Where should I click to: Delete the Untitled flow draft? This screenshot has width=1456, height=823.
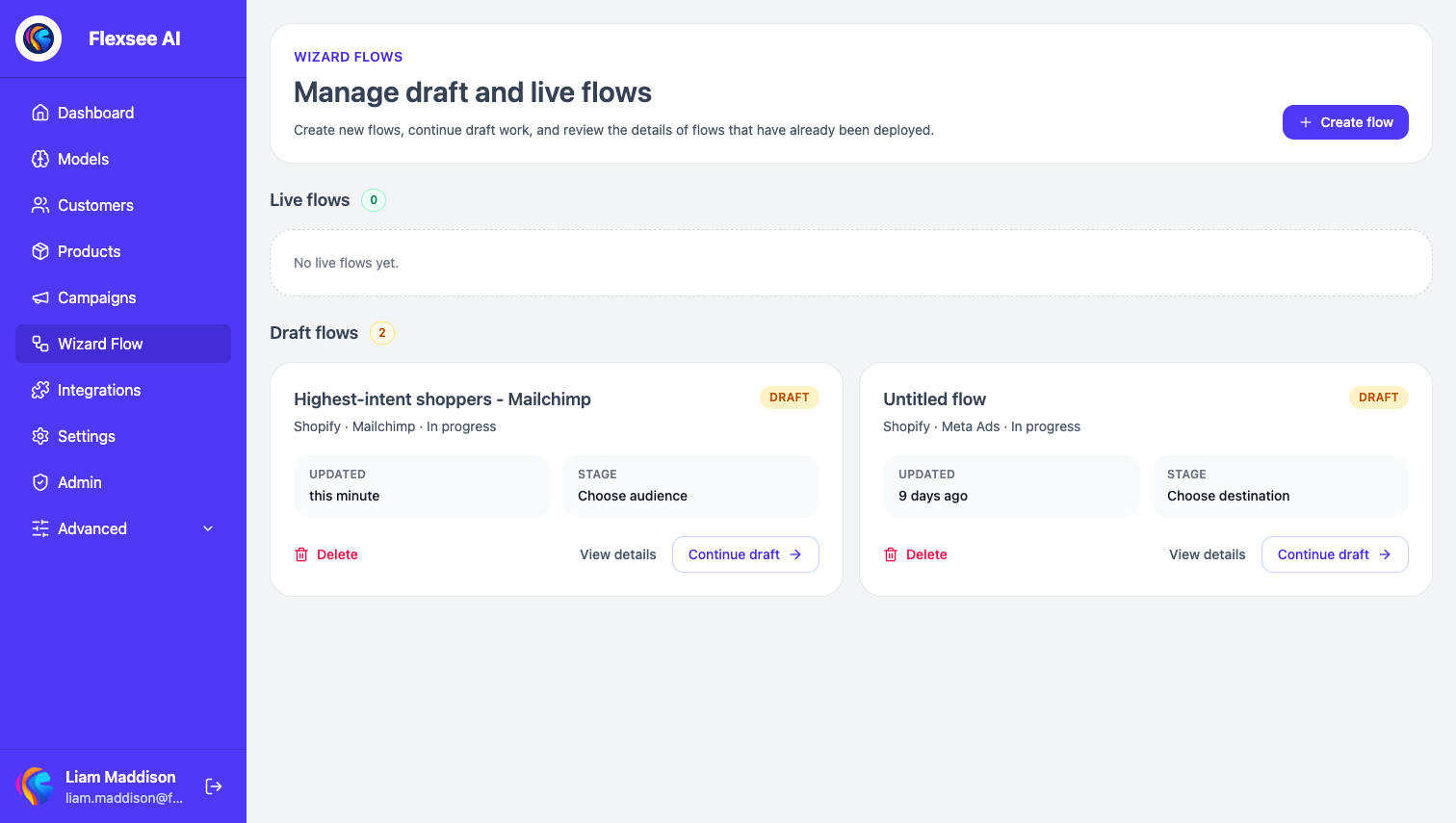916,554
